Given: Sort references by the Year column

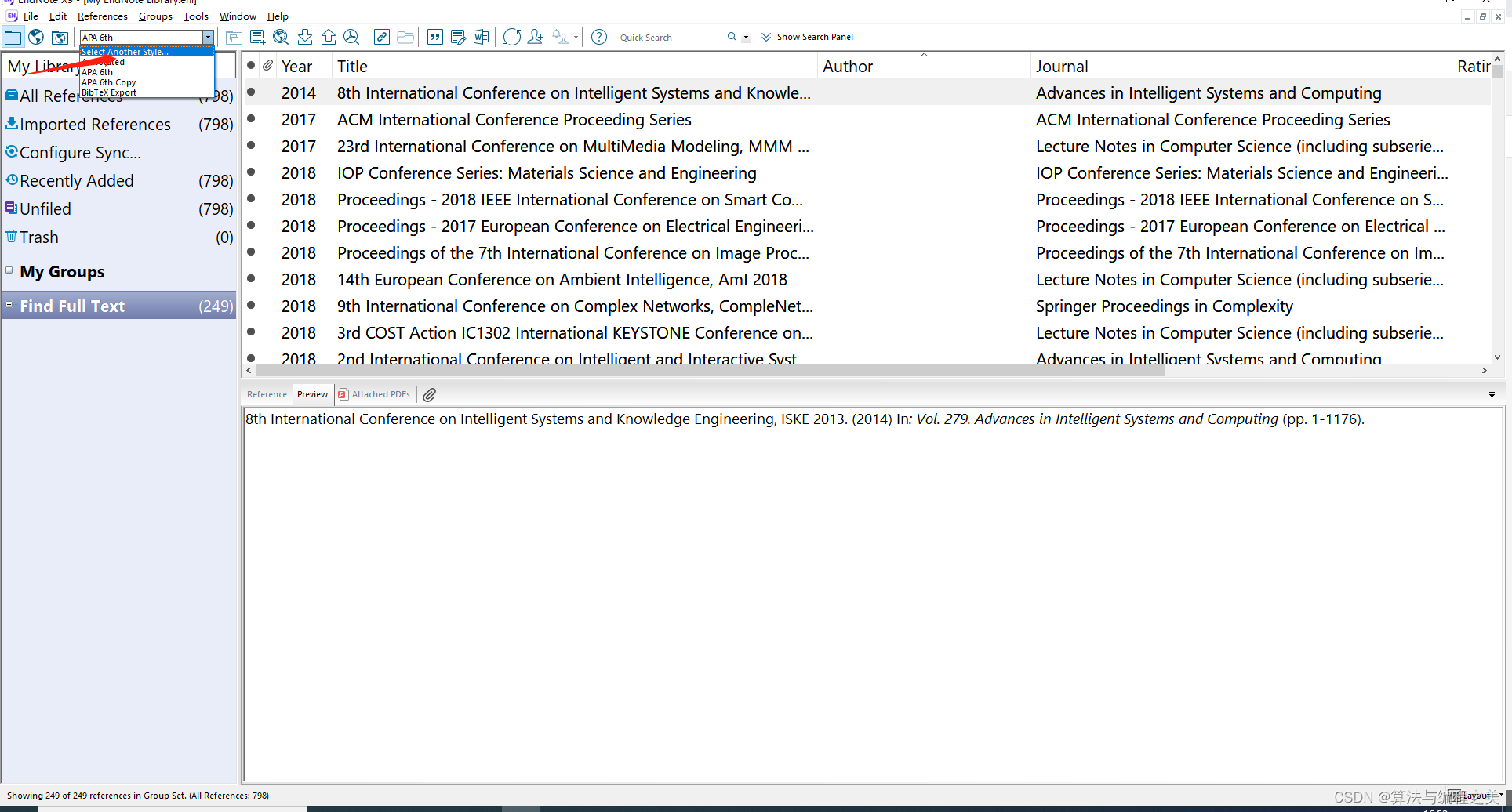Looking at the screenshot, I should pyautogui.click(x=305, y=67).
